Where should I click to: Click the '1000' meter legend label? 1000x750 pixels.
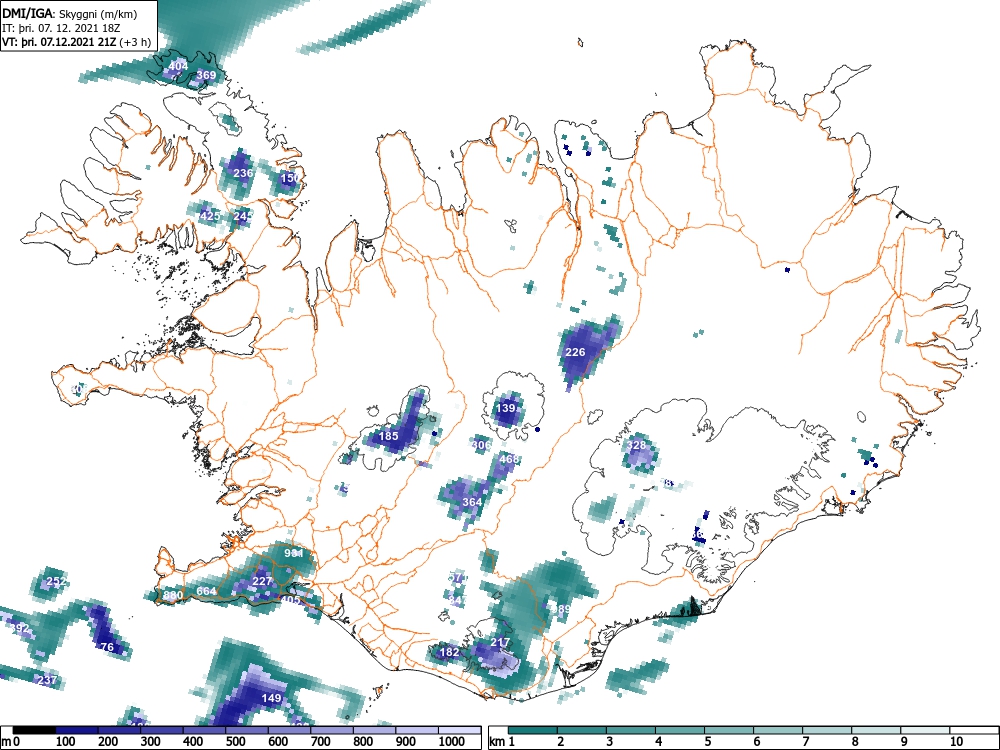(452, 742)
